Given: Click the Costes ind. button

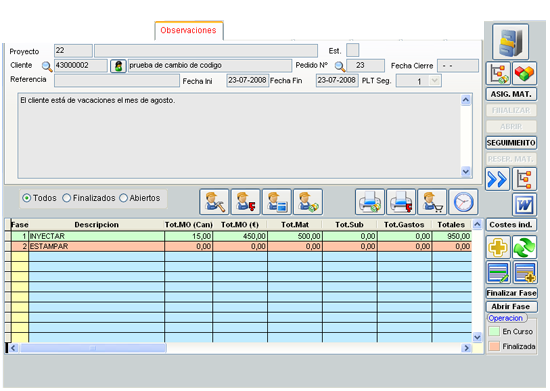Looking at the screenshot, I should click(511, 225).
